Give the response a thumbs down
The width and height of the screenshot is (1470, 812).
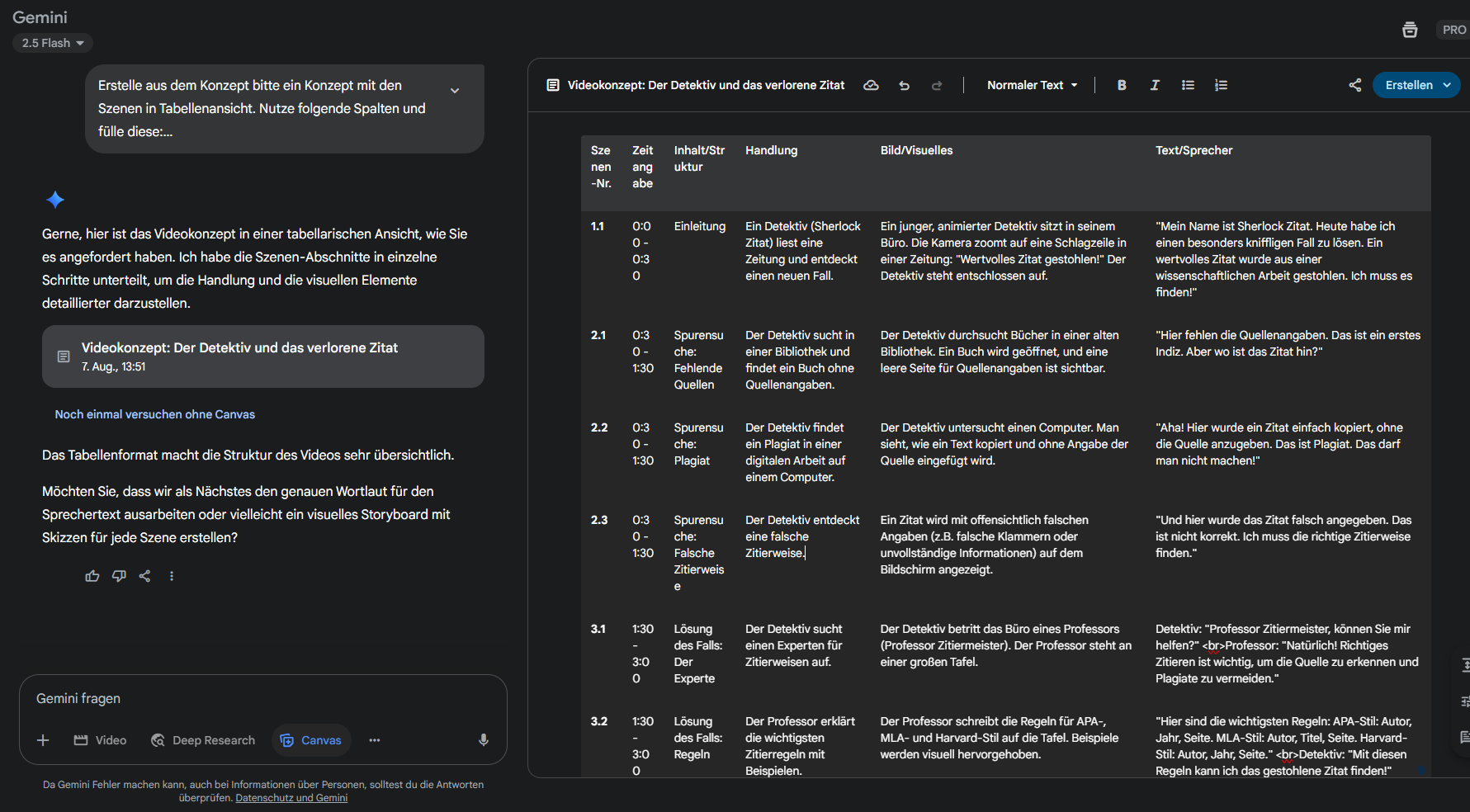(119, 576)
